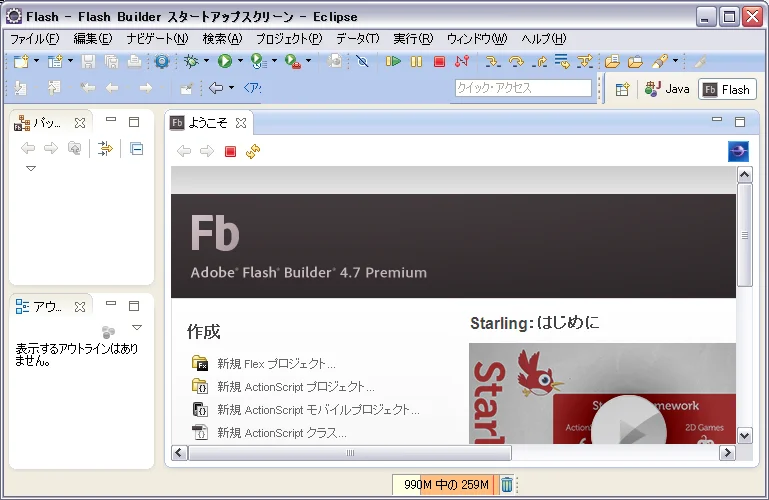
Task: Click the Search flashlight icon
Action: pyautogui.click(x=660, y=61)
